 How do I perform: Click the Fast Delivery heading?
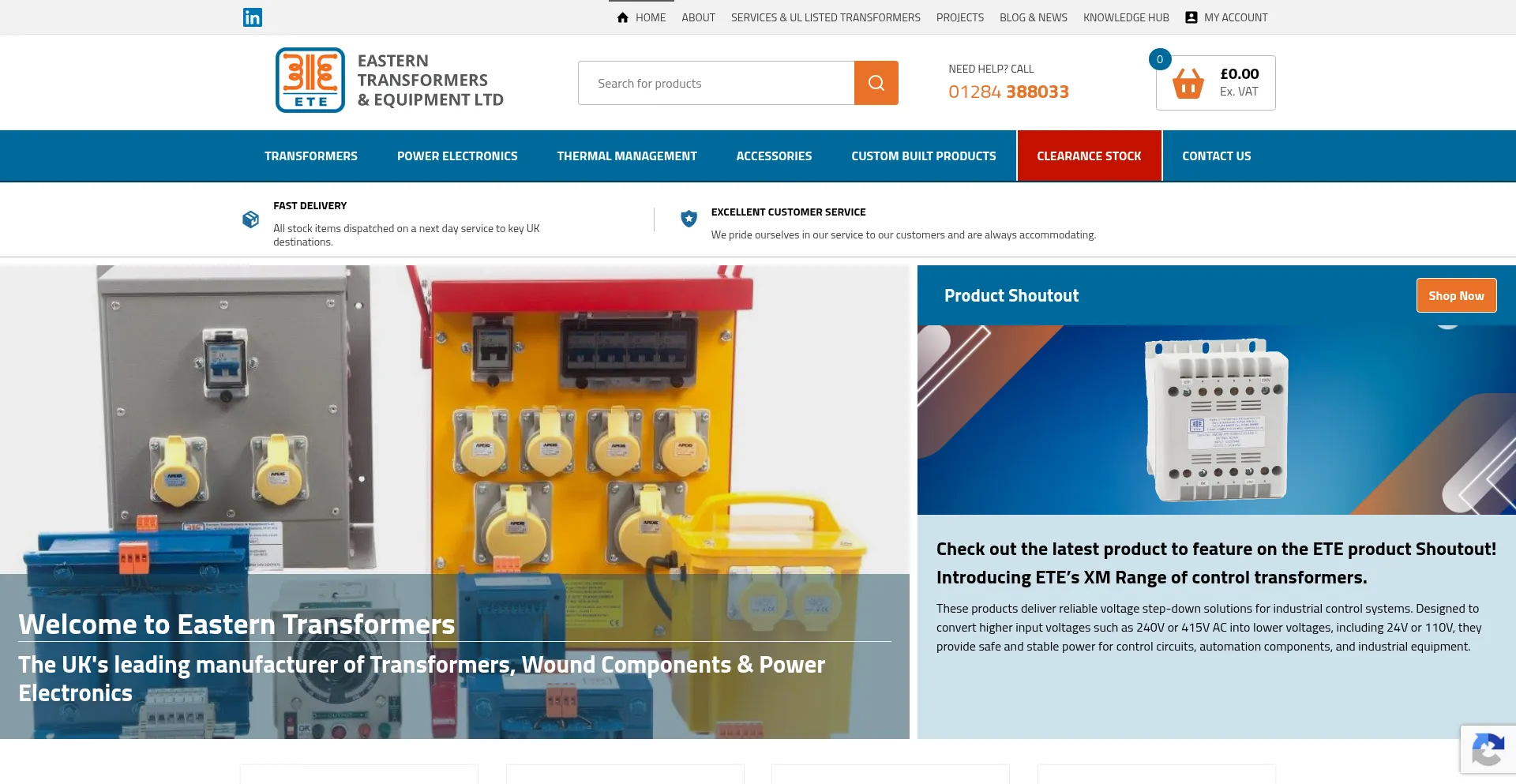pos(310,206)
